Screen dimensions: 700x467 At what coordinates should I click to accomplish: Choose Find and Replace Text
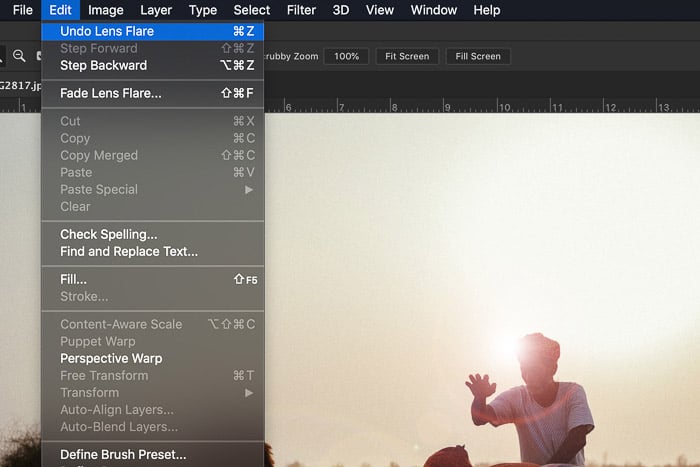click(x=152, y=251)
